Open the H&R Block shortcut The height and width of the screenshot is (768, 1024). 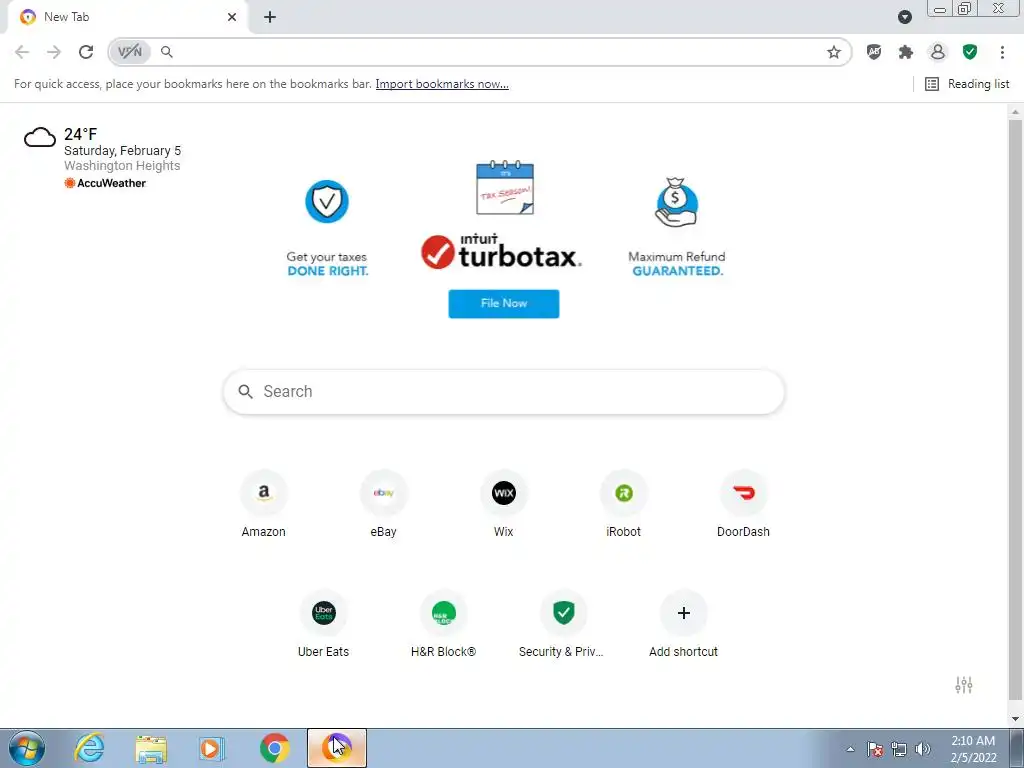[x=443, y=624]
